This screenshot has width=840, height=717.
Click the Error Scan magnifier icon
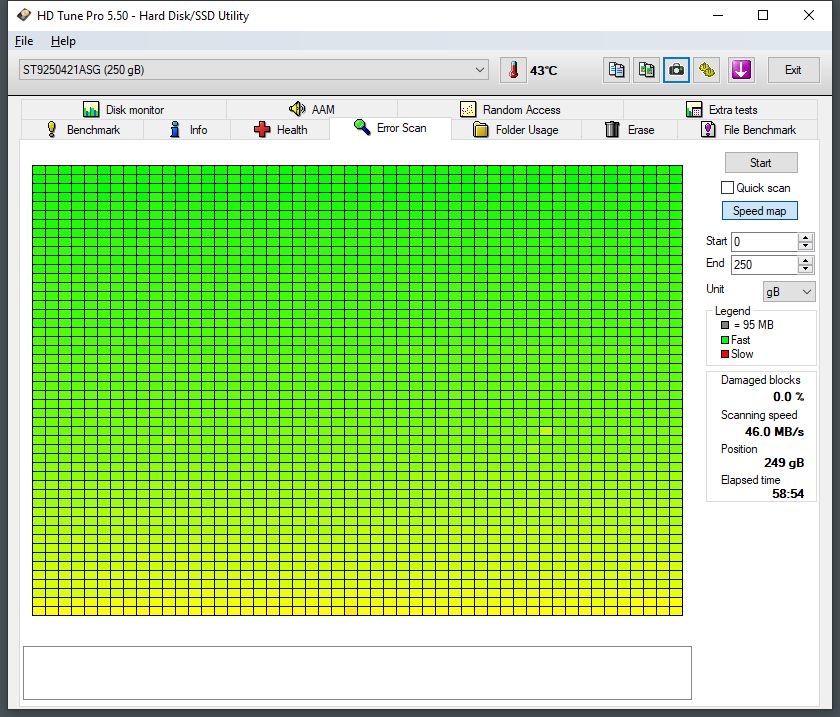pos(362,127)
